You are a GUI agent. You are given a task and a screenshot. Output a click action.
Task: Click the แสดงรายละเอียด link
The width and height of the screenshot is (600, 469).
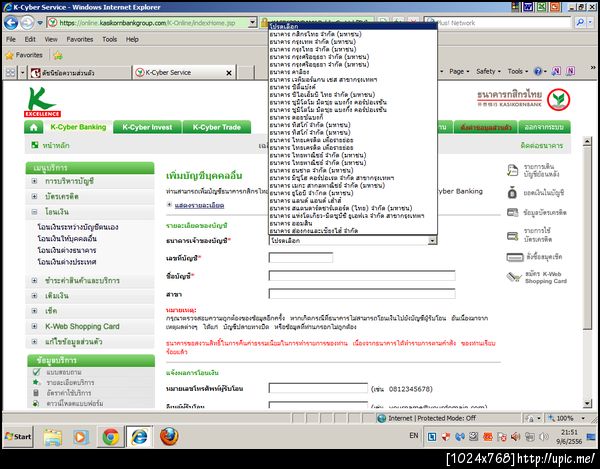tap(199, 205)
